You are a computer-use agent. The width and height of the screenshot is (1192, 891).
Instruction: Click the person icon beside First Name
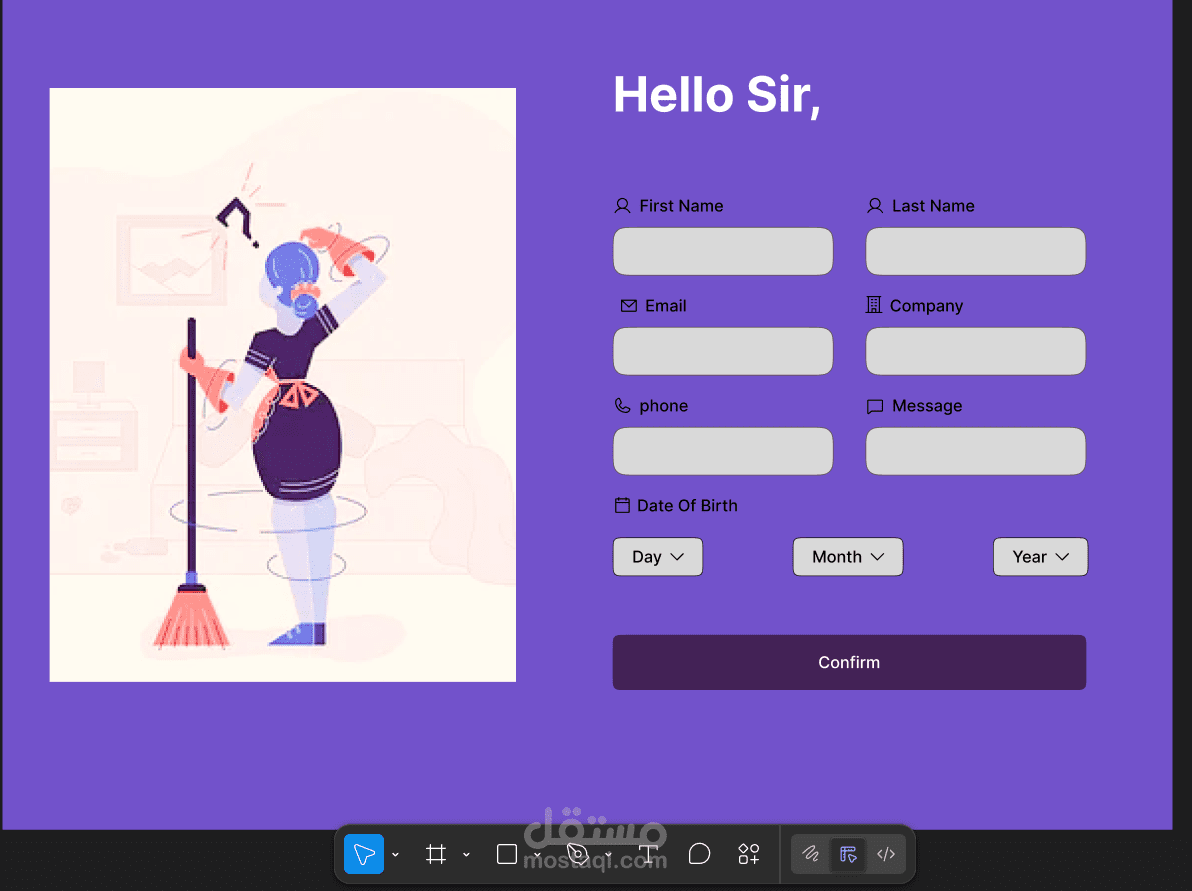pyautogui.click(x=623, y=206)
